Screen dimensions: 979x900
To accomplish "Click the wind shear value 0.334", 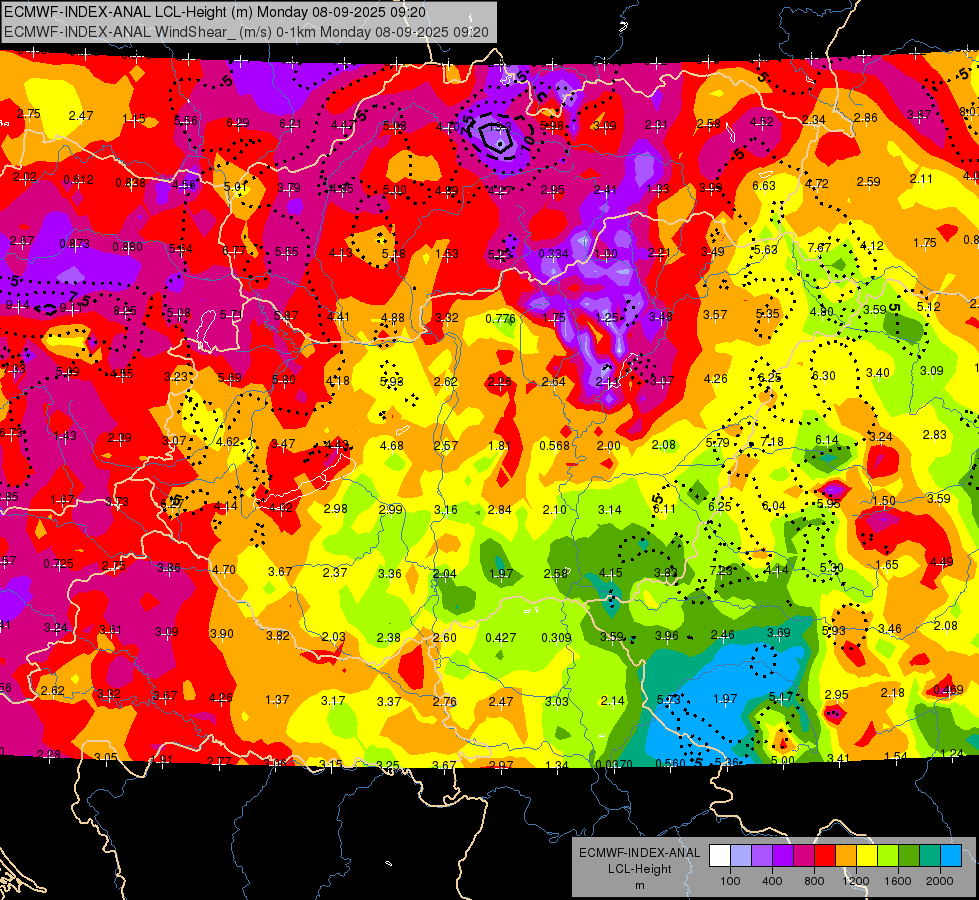I will coord(554,254).
